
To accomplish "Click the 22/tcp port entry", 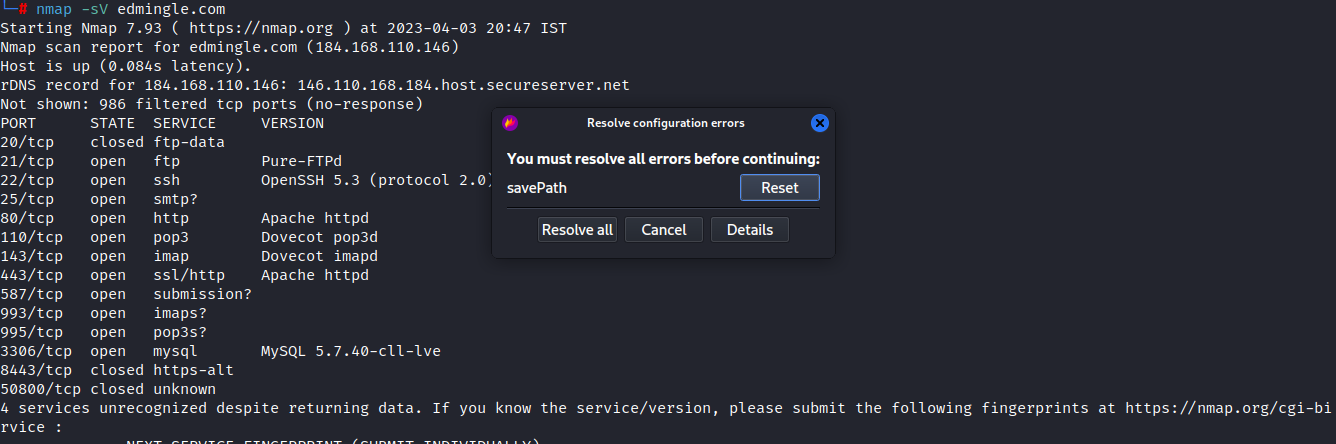I will tap(27, 180).
